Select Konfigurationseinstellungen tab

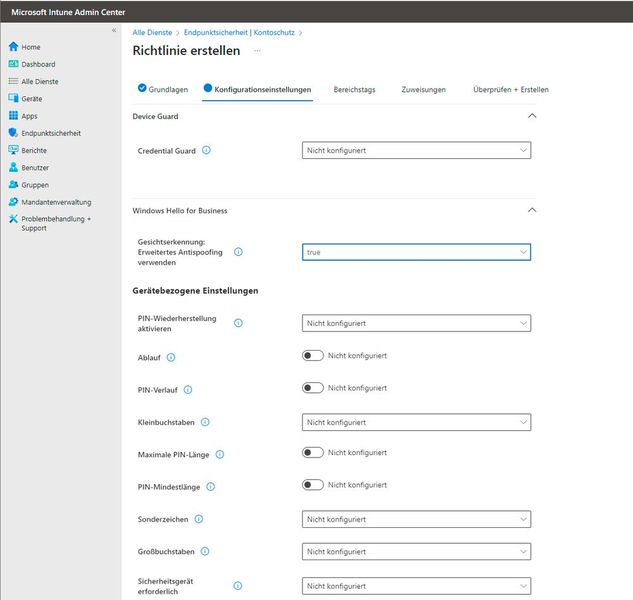coord(258,89)
